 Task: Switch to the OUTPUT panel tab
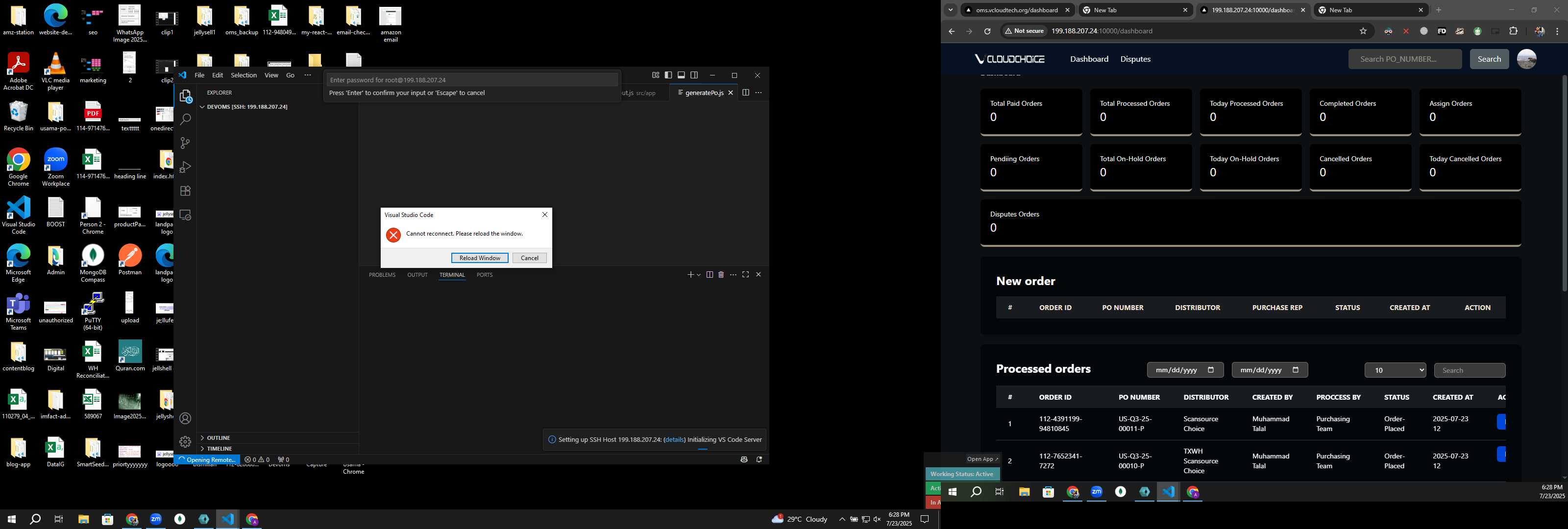(417, 275)
